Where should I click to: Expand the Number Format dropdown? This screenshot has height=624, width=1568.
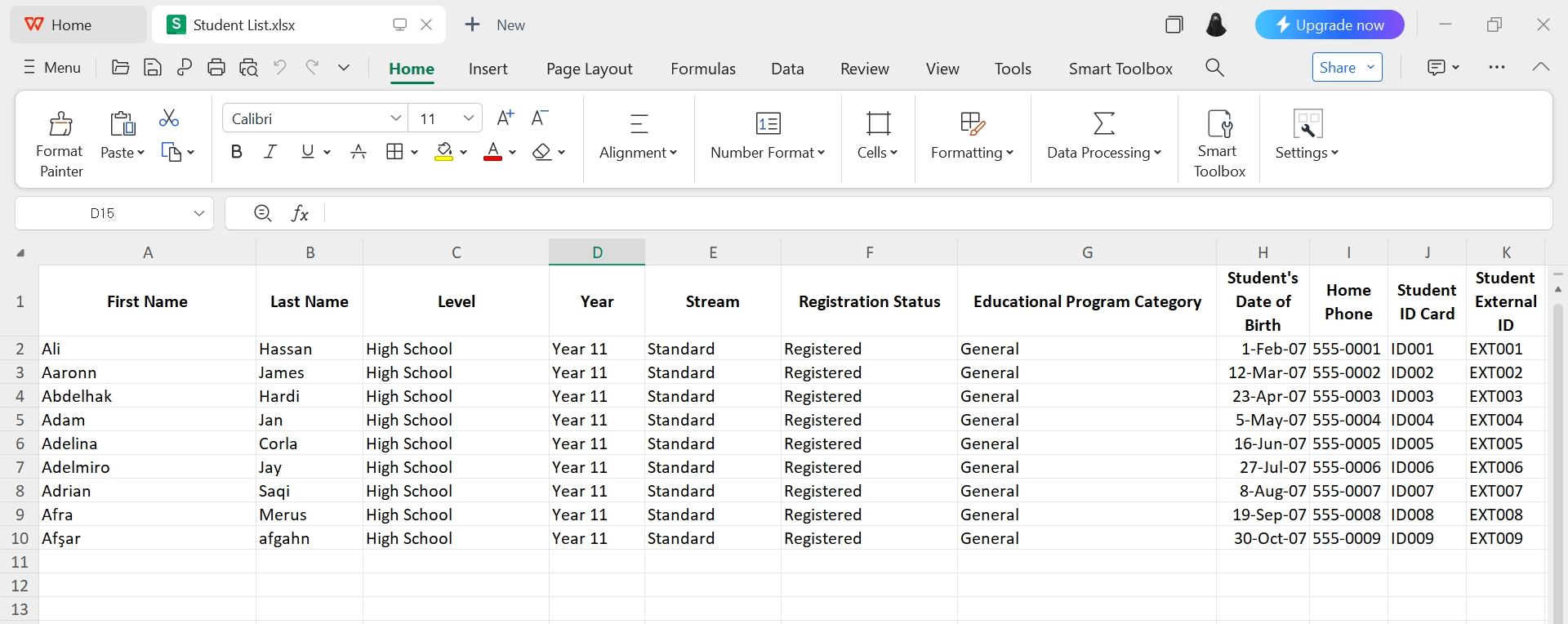768,153
